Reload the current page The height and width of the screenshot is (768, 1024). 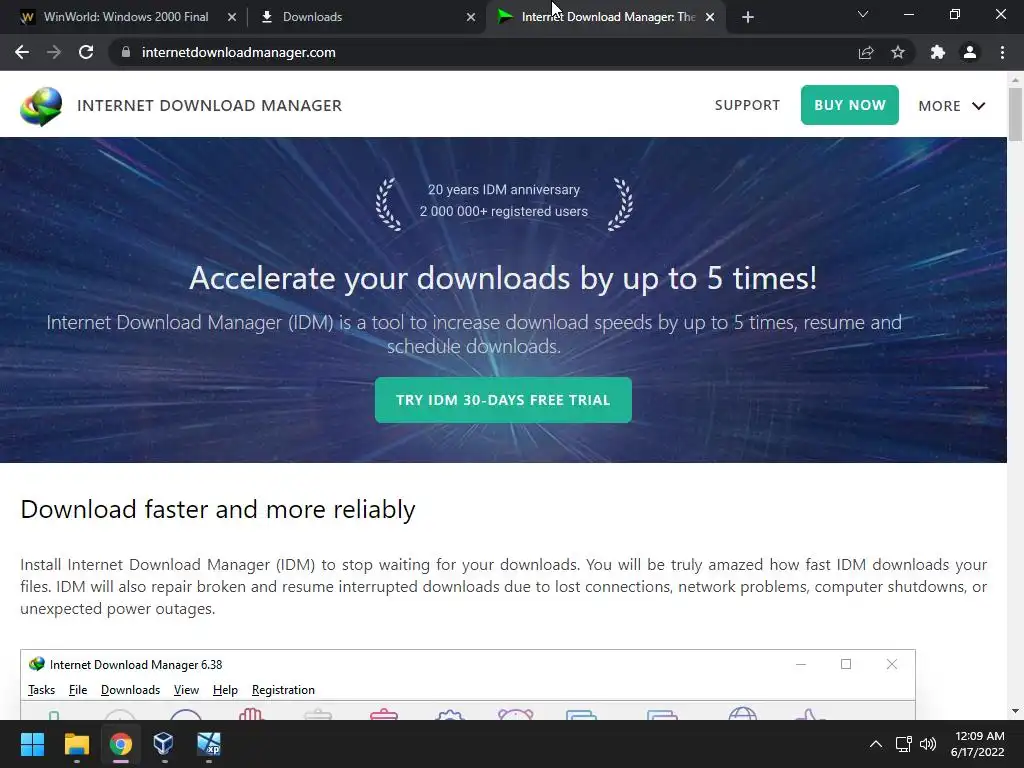tap(86, 52)
